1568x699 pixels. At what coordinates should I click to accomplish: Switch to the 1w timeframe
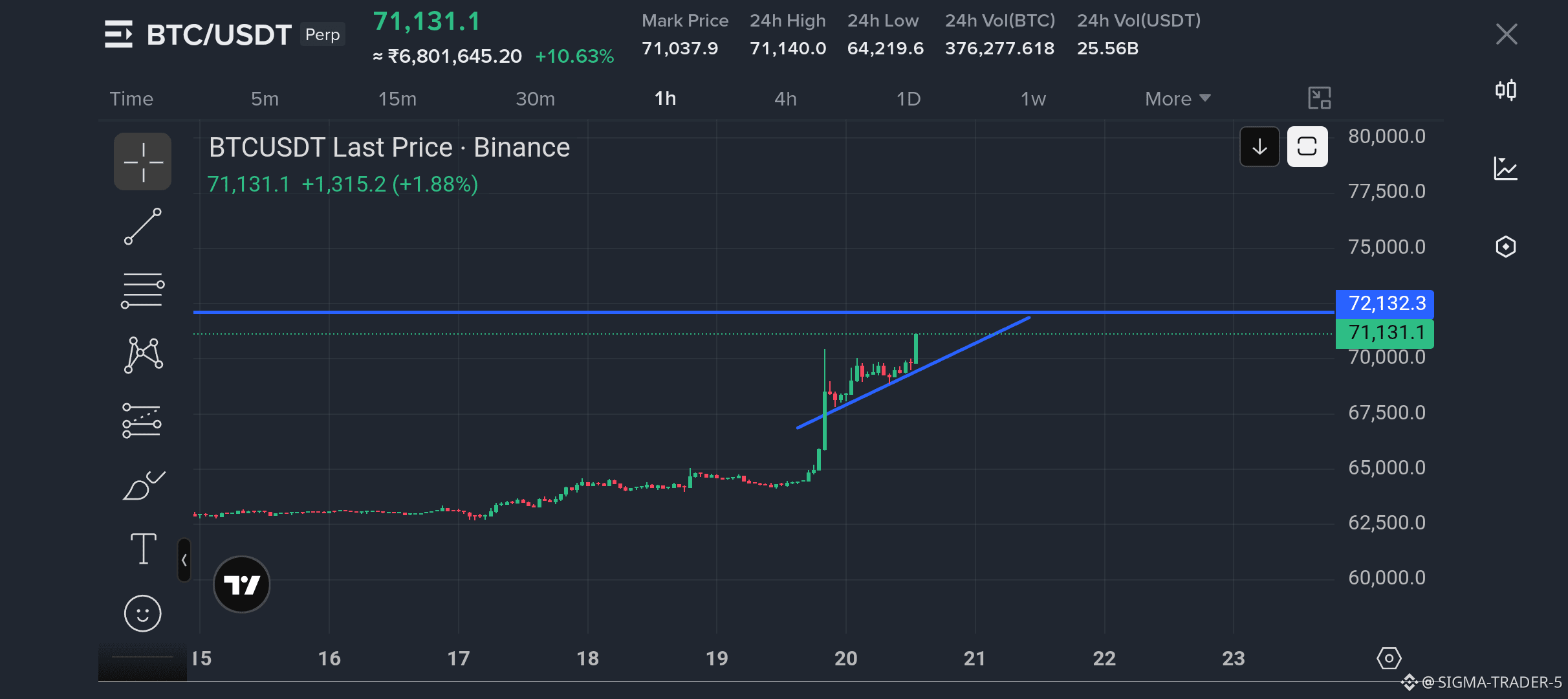[x=1033, y=98]
